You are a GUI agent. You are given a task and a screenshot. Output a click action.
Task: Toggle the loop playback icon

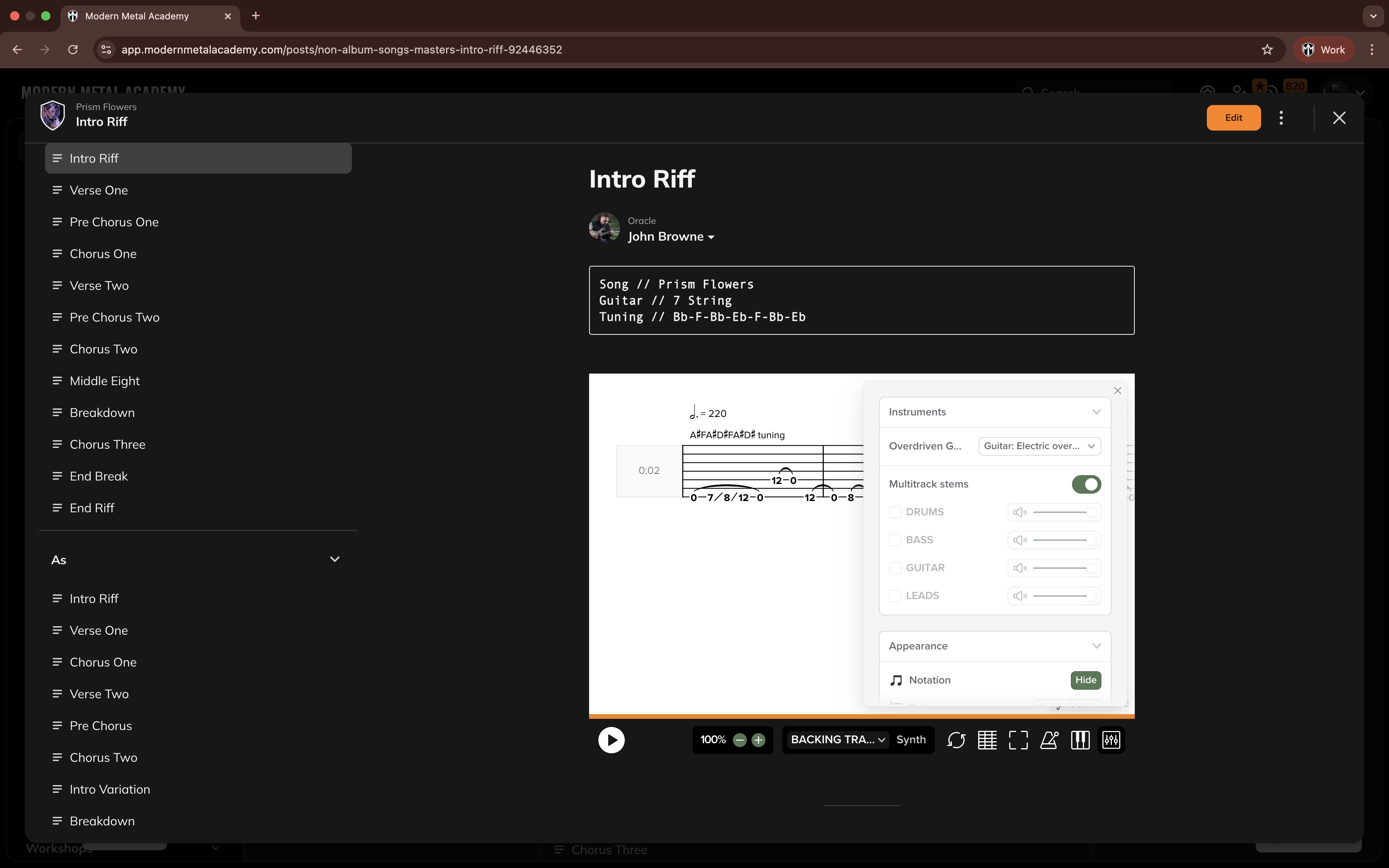(956, 740)
